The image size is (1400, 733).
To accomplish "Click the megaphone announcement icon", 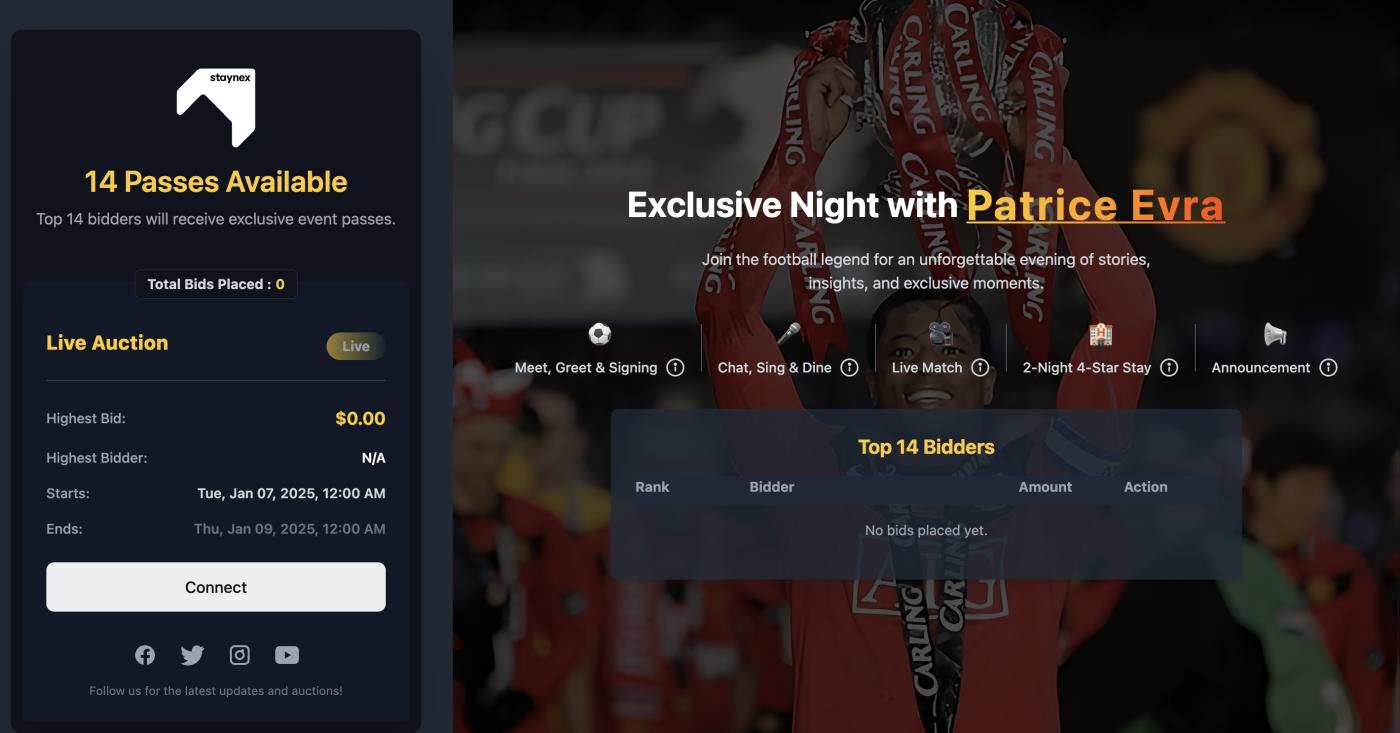I will [x=1274, y=334].
